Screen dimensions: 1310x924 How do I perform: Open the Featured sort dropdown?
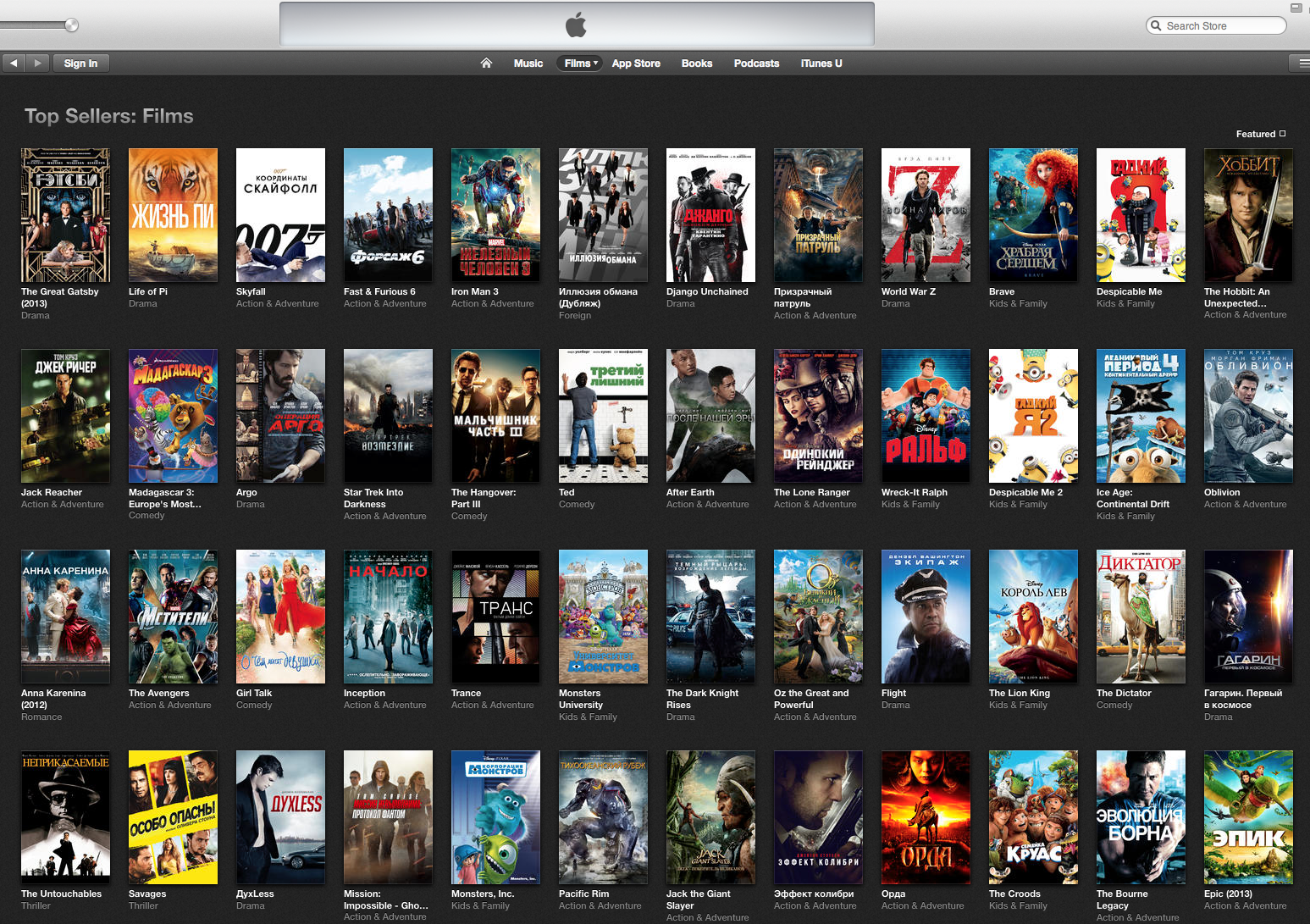coord(1261,134)
